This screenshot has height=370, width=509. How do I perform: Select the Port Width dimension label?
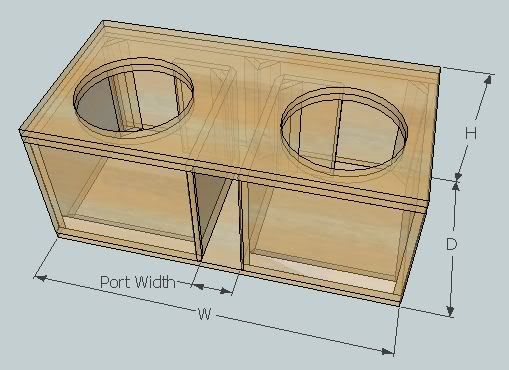click(138, 282)
